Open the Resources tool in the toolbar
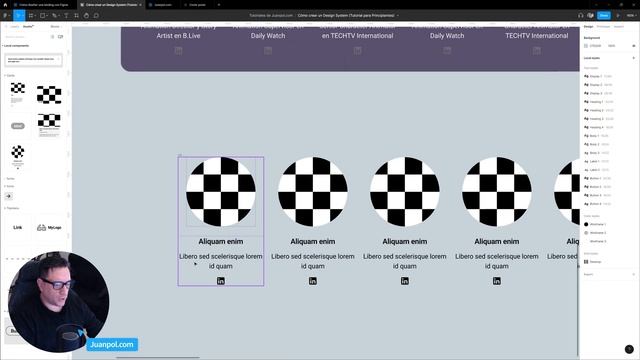Viewport: 640px width, 360px height. [x=76, y=16]
